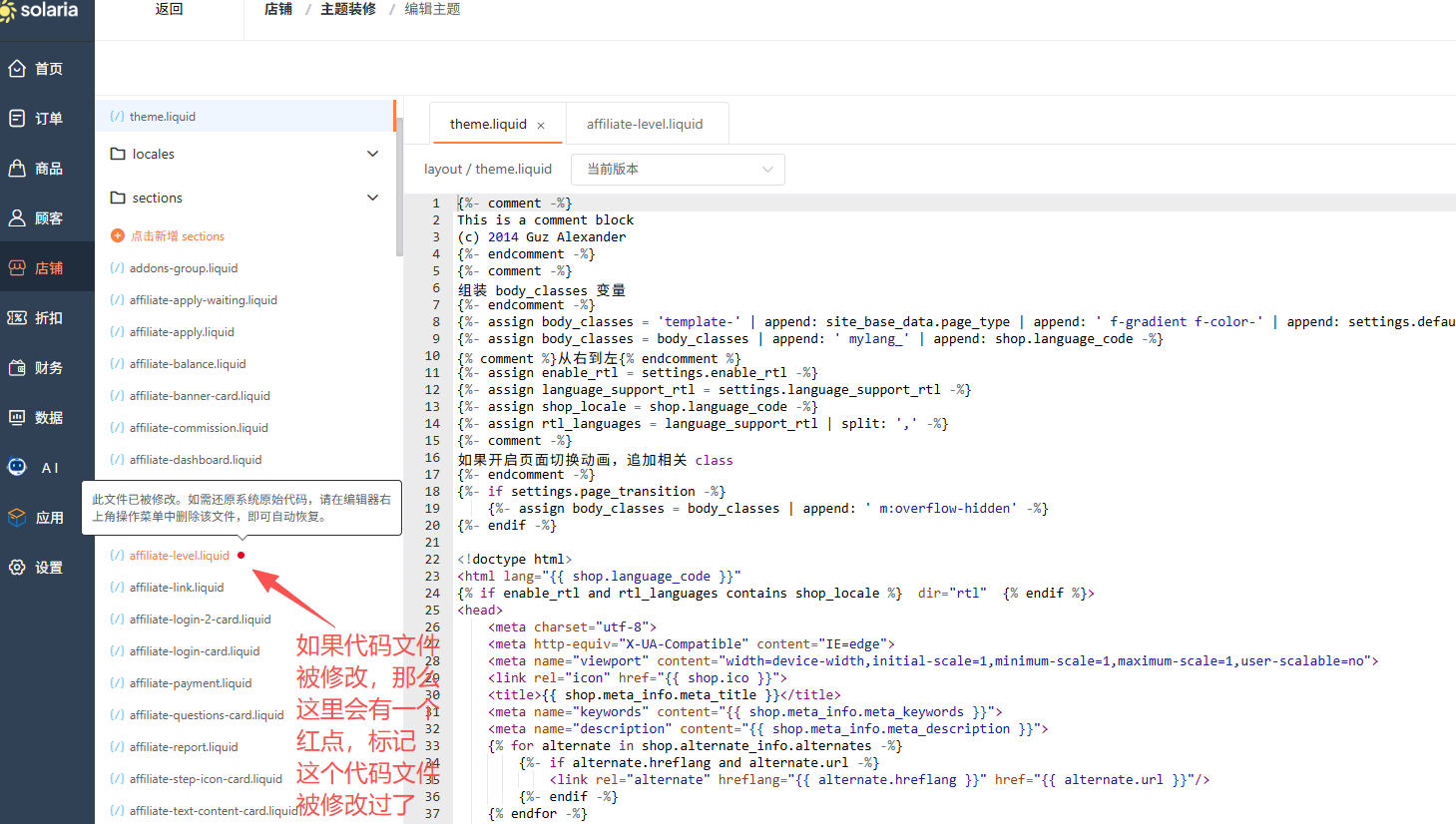Click the 返回 back button
The width and height of the screenshot is (1456, 824).
[169, 10]
